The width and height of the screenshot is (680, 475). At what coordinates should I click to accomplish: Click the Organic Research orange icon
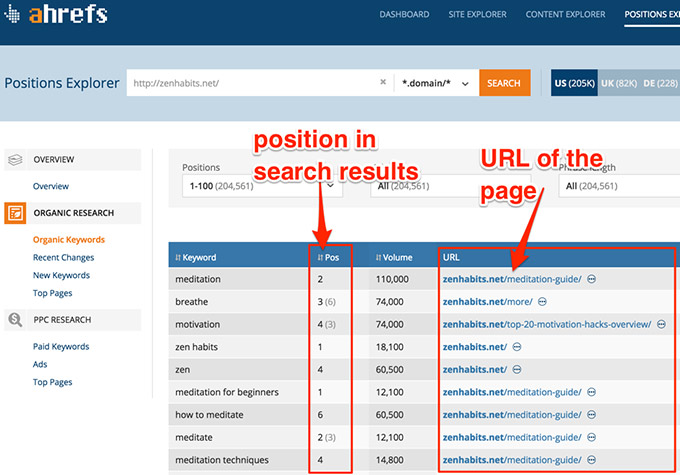pyautogui.click(x=15, y=213)
